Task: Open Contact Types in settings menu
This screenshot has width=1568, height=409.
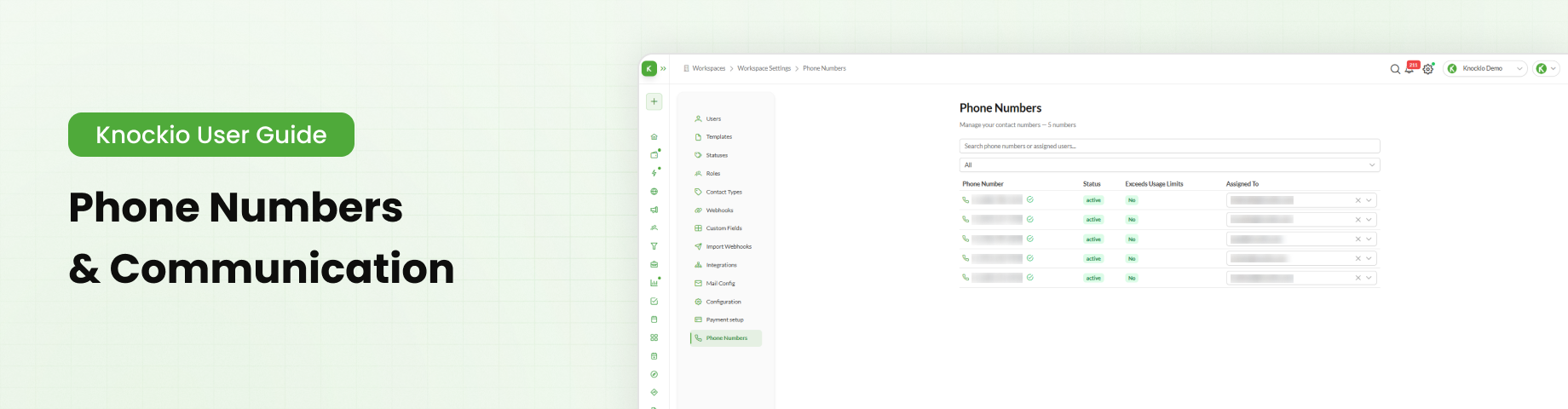Action: [726, 192]
